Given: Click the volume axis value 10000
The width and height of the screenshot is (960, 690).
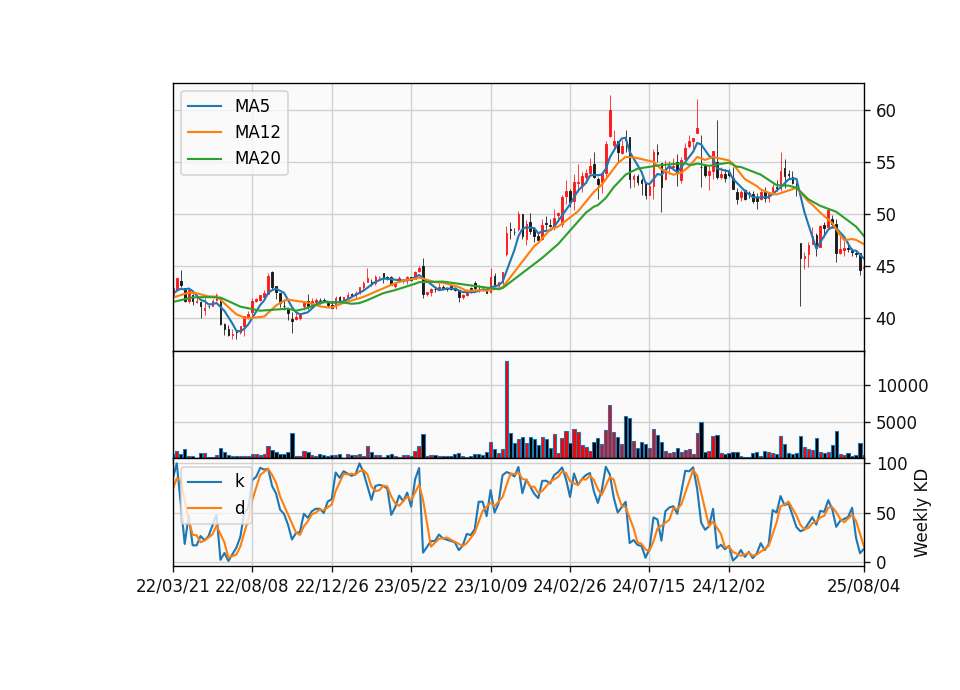Looking at the screenshot, I should (902, 386).
